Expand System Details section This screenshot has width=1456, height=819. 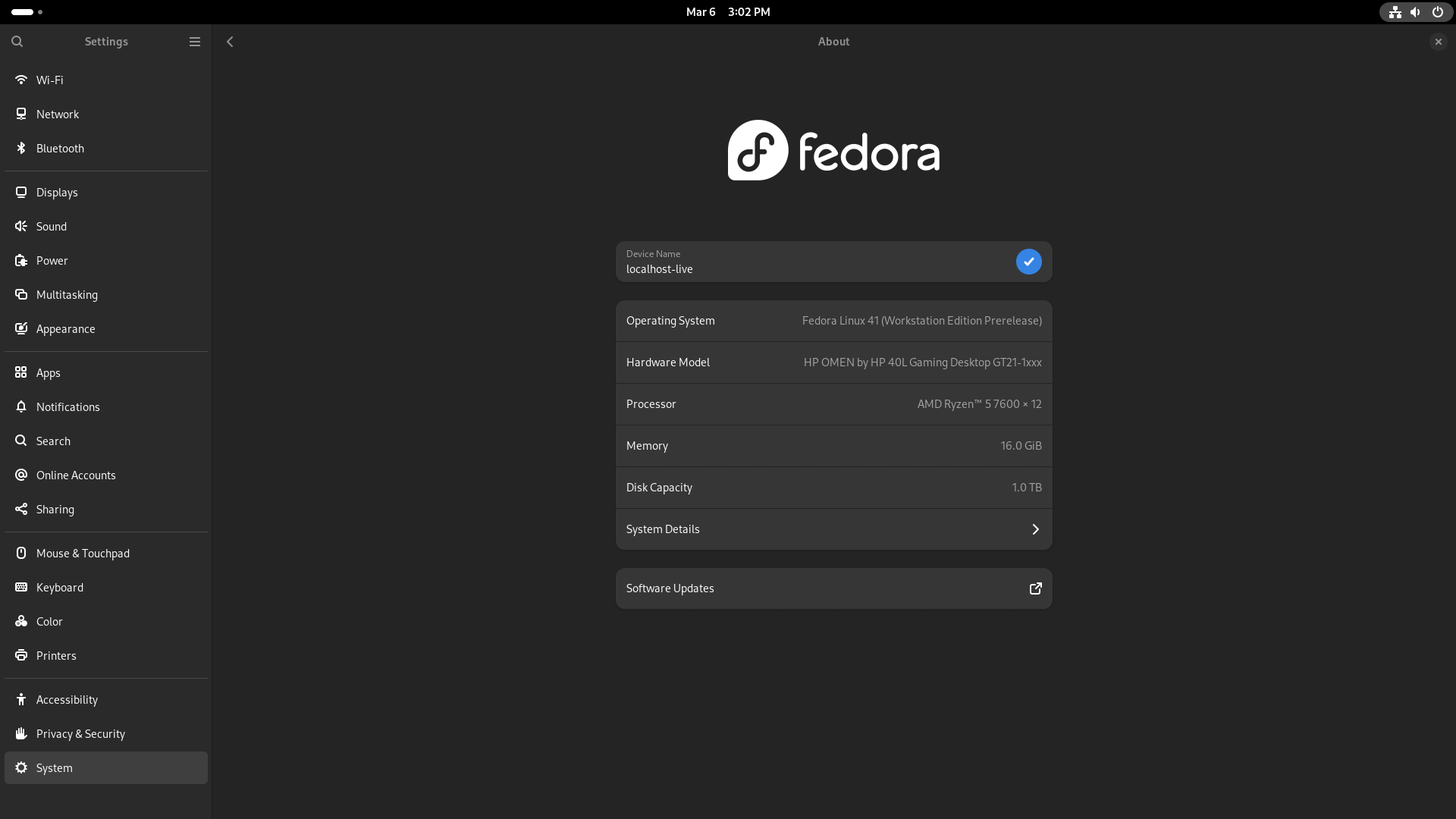[833, 529]
